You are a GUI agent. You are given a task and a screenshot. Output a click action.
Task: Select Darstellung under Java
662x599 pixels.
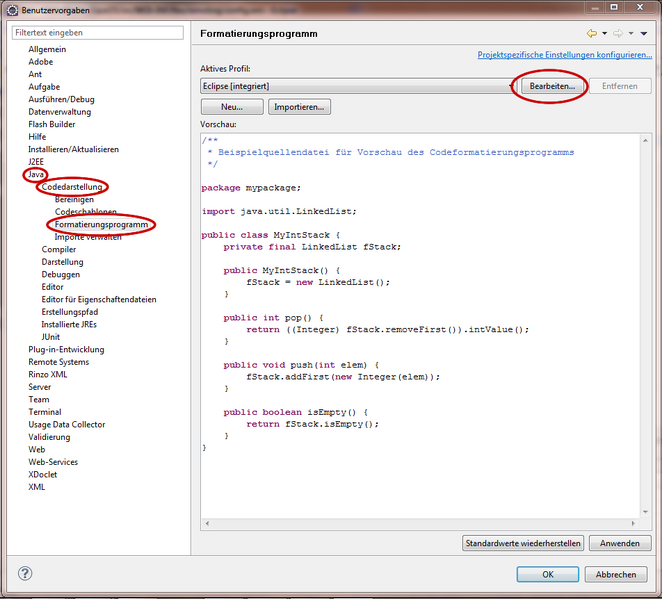tap(62, 262)
